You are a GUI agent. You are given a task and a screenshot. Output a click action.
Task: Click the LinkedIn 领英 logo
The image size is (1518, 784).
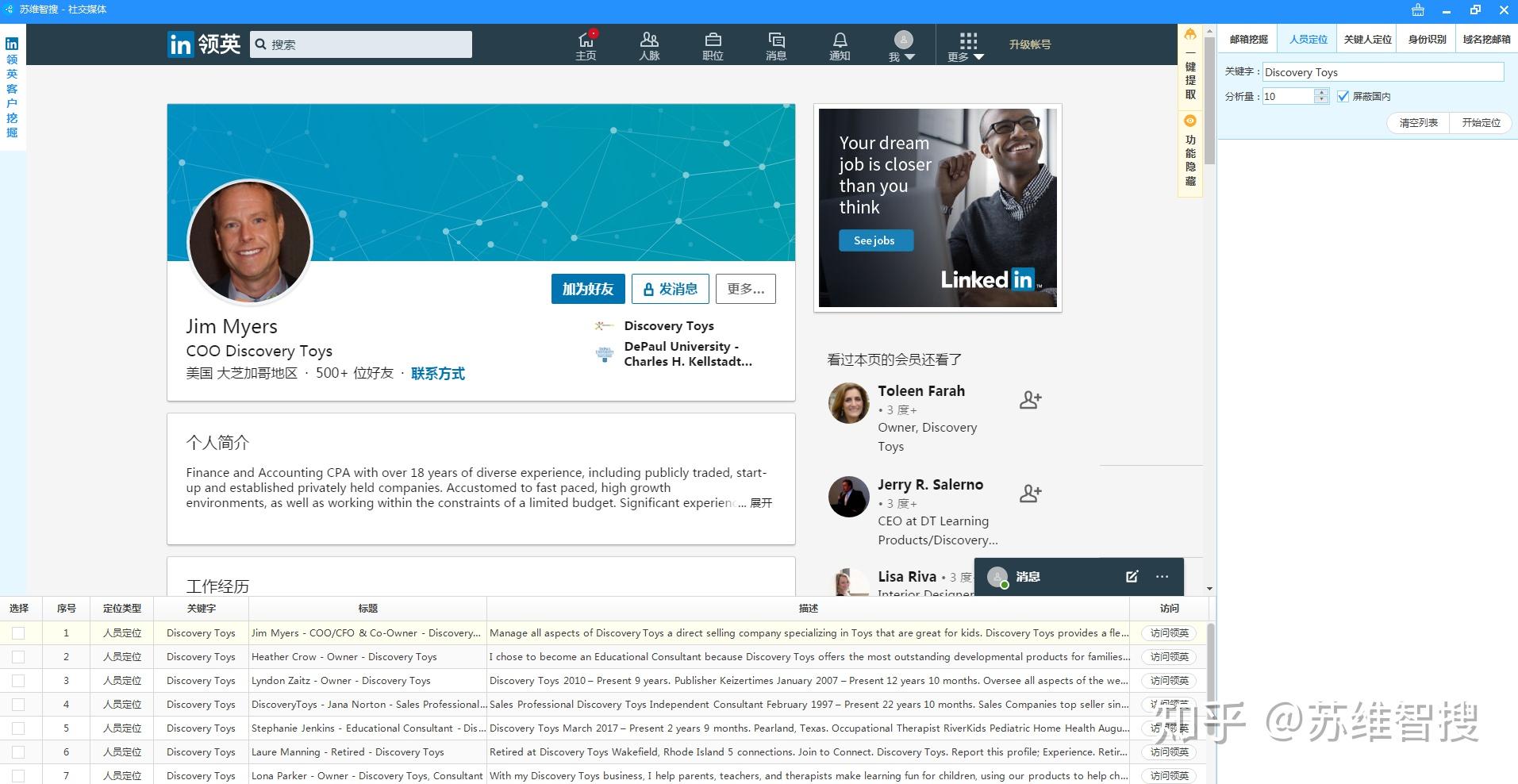click(x=204, y=44)
